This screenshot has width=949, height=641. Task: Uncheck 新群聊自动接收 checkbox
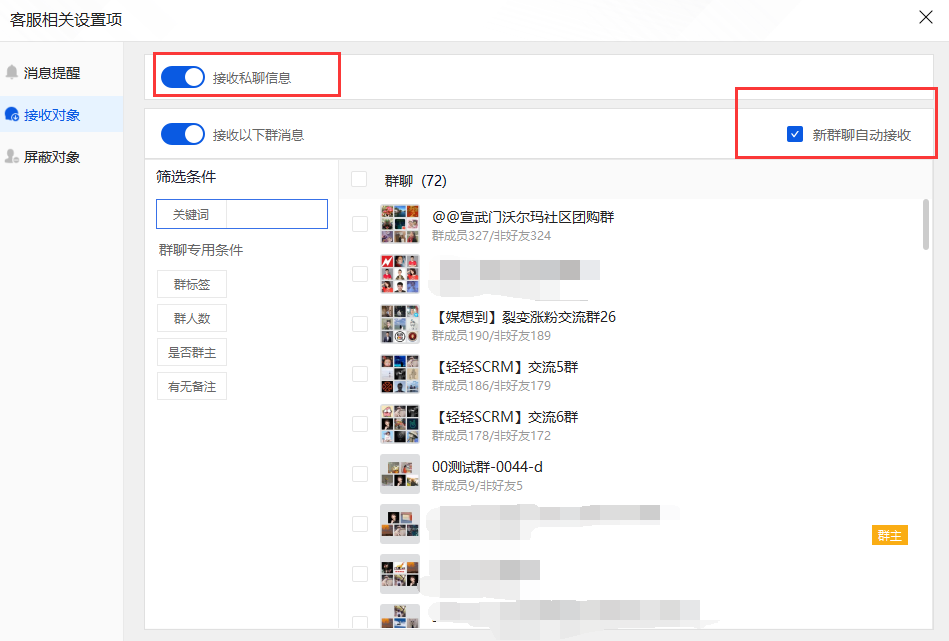[x=795, y=134]
